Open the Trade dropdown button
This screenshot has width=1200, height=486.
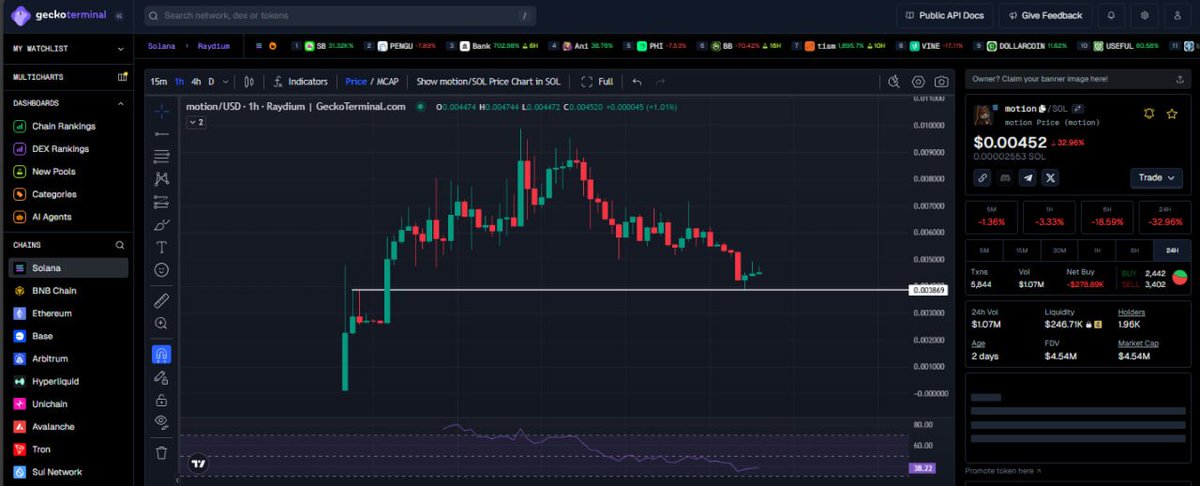pyautogui.click(x=1157, y=178)
